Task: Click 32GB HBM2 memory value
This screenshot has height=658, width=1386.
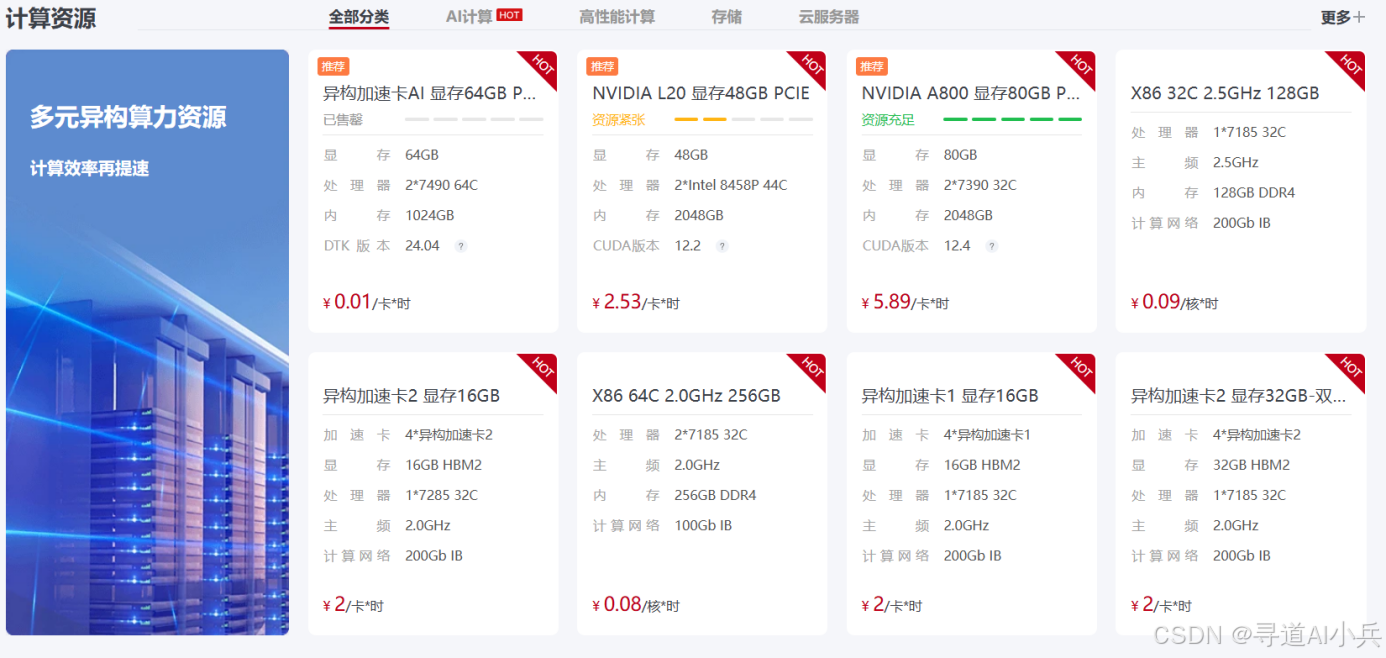Action: [1251, 465]
